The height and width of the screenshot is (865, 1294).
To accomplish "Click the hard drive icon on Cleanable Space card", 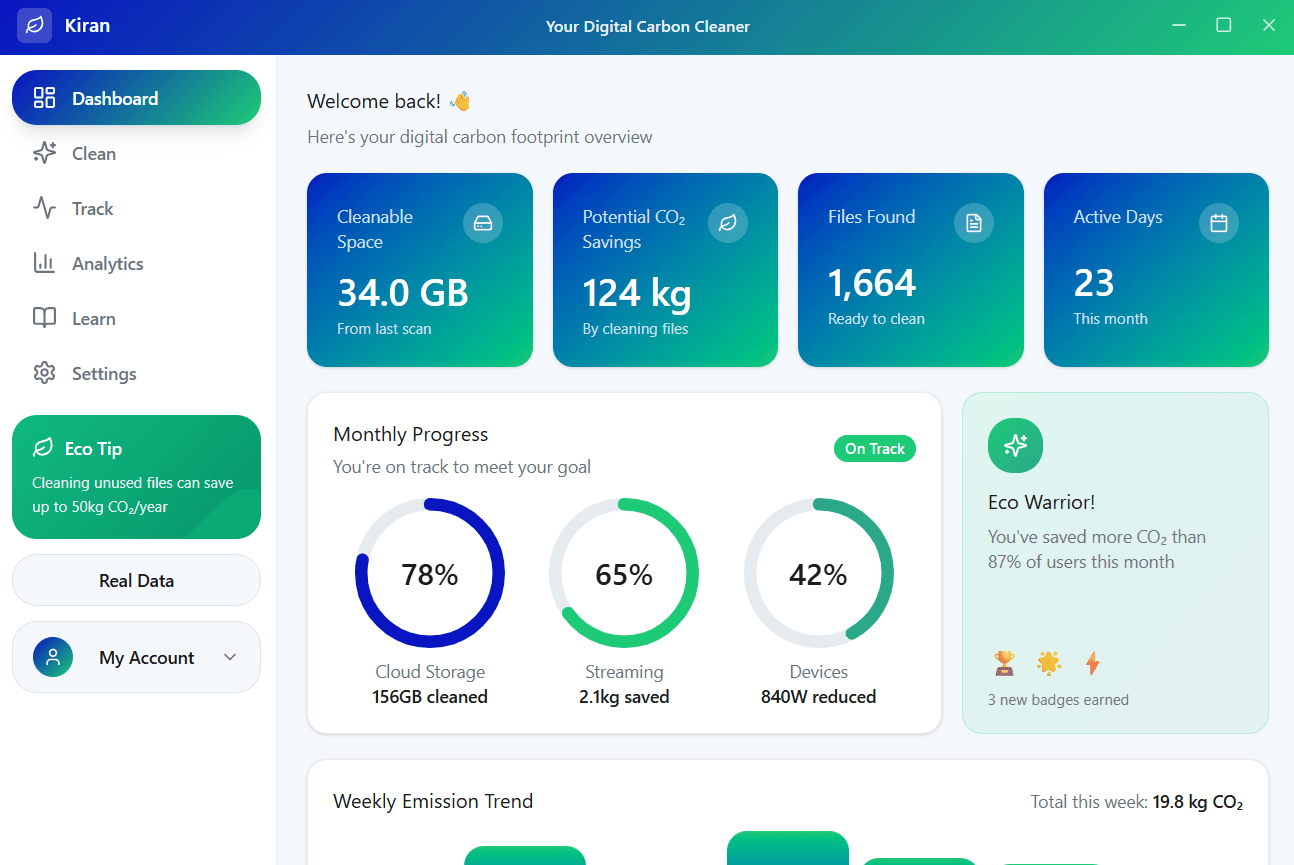I will (483, 223).
